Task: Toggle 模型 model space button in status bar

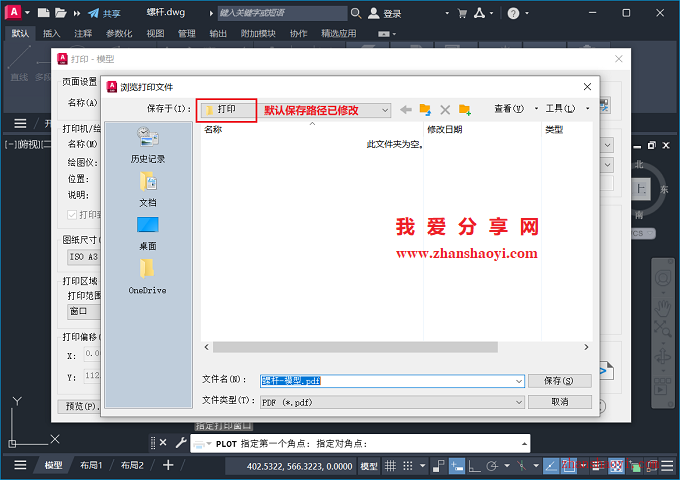Action: [x=369, y=466]
